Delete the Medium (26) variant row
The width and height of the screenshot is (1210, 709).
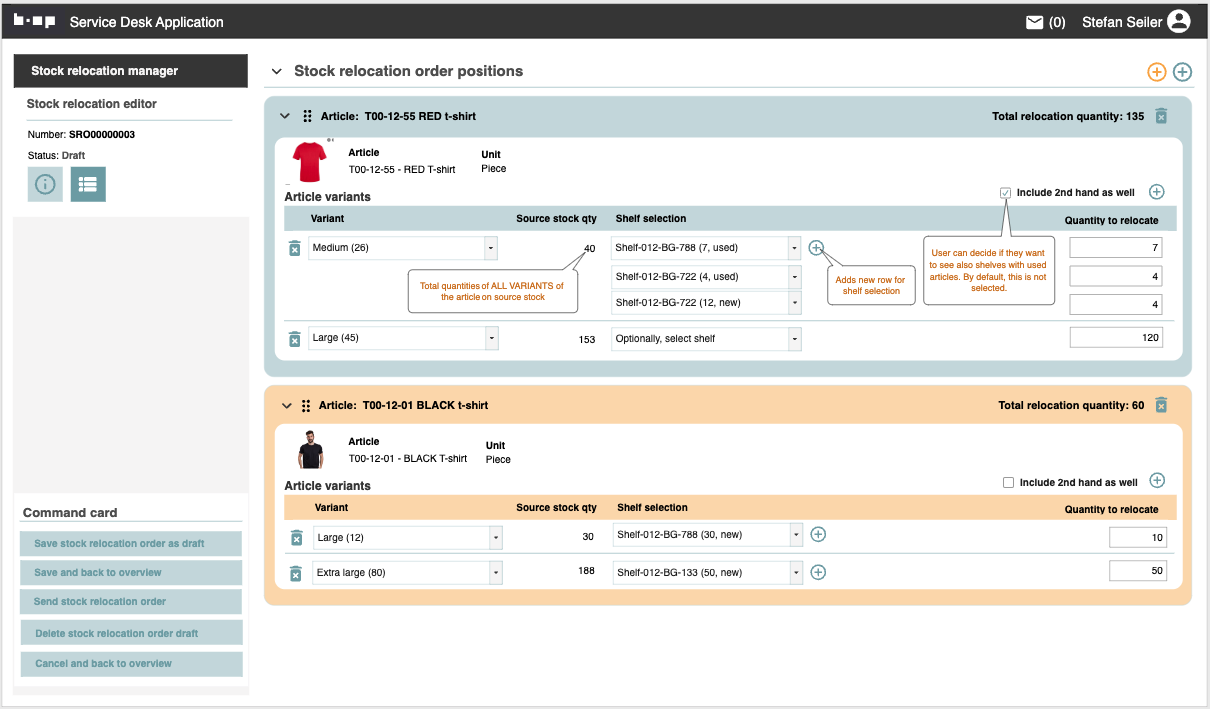coord(294,248)
